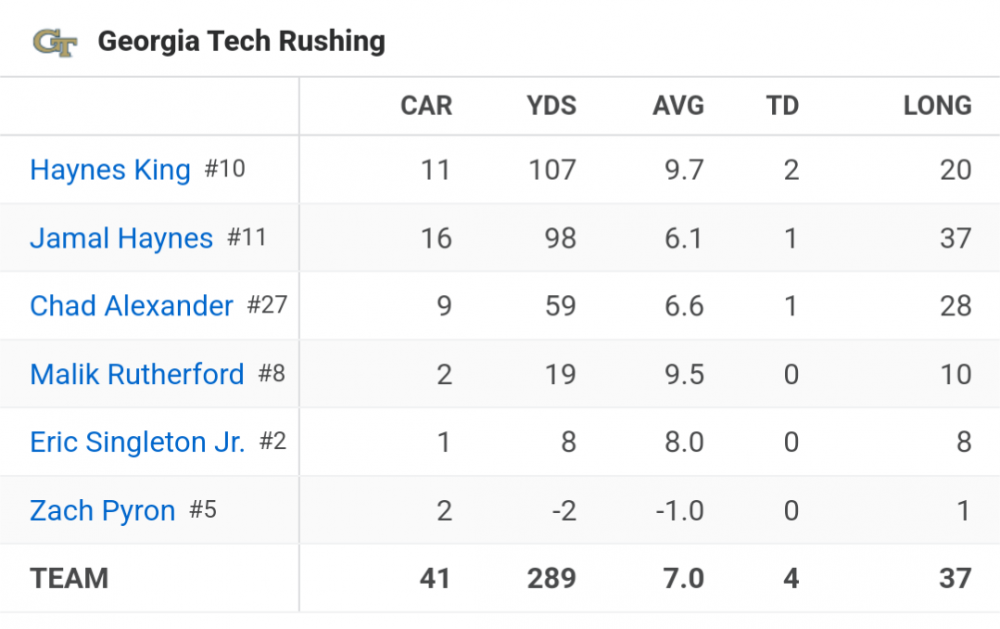
Task: Click the CAR column header
Action: (426, 106)
